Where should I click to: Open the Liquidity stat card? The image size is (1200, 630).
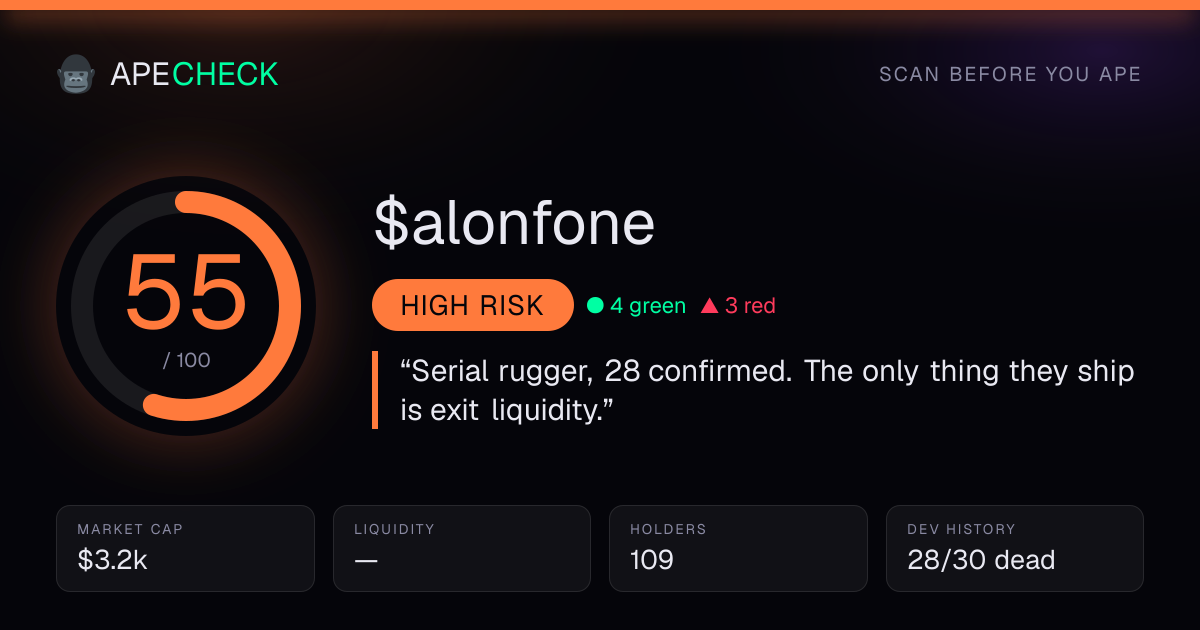click(462, 548)
